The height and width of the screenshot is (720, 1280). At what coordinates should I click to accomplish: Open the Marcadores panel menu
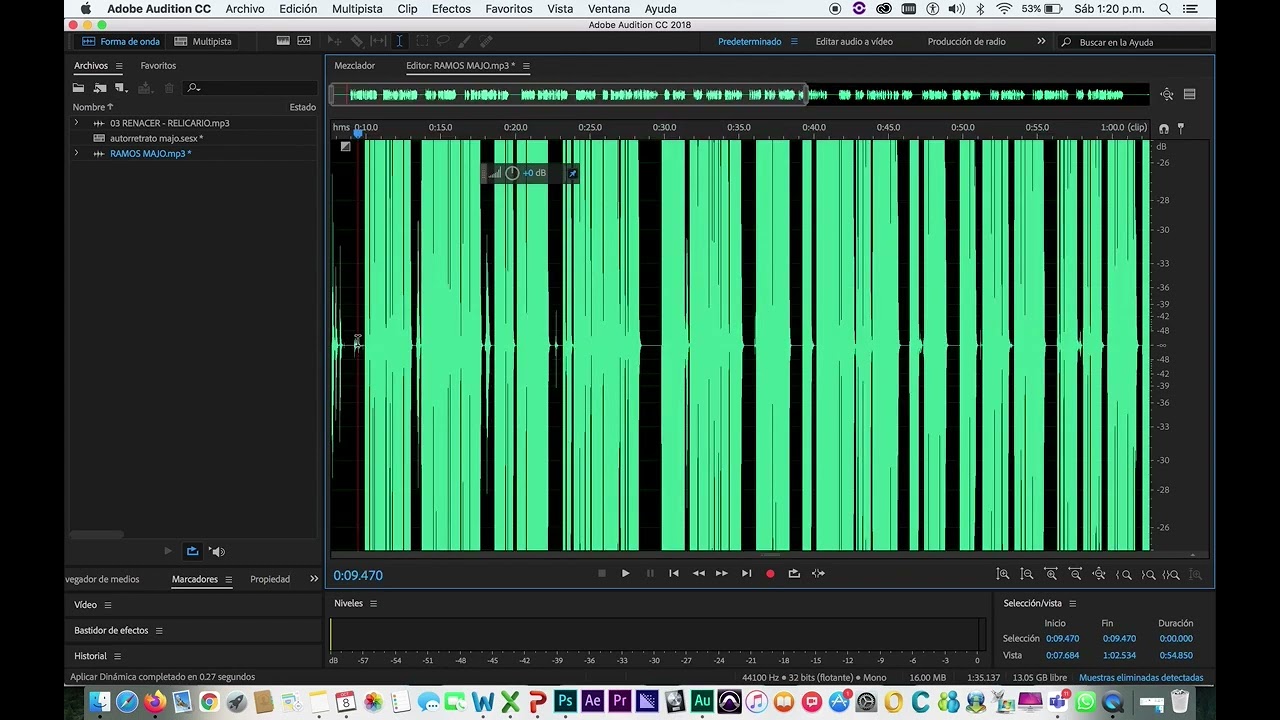tap(228, 579)
